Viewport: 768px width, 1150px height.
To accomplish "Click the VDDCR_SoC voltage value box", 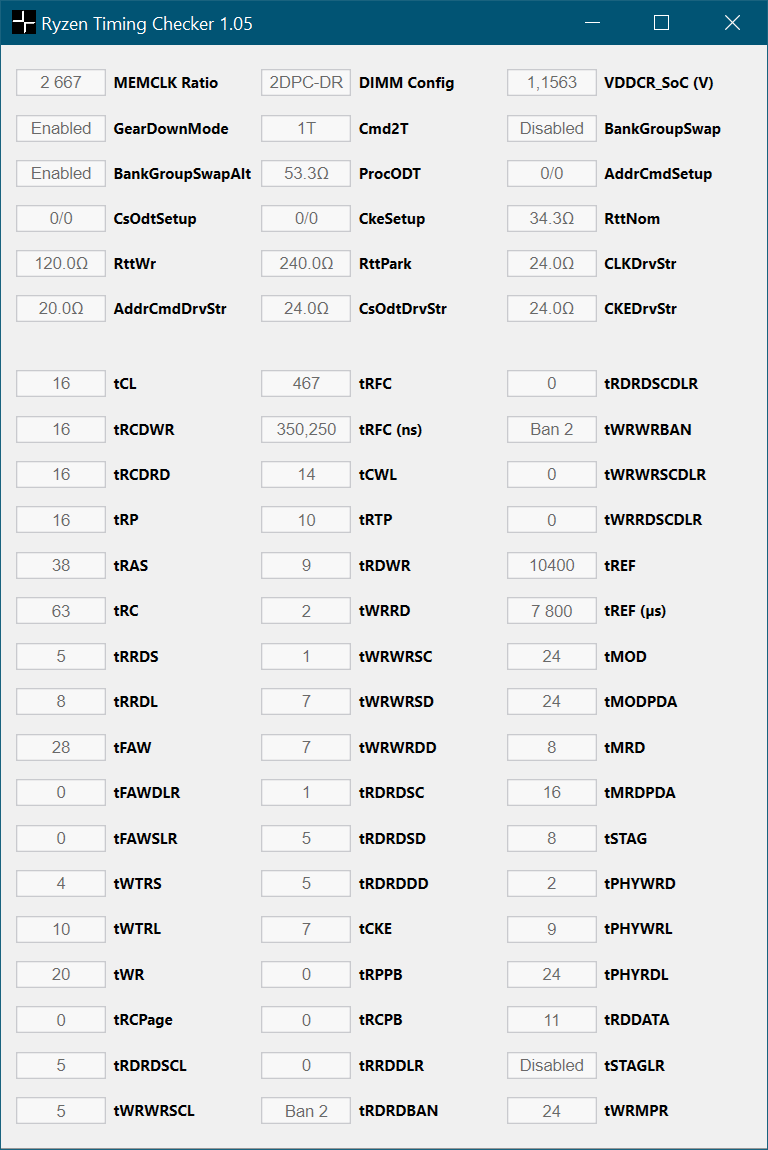I will tap(552, 83).
